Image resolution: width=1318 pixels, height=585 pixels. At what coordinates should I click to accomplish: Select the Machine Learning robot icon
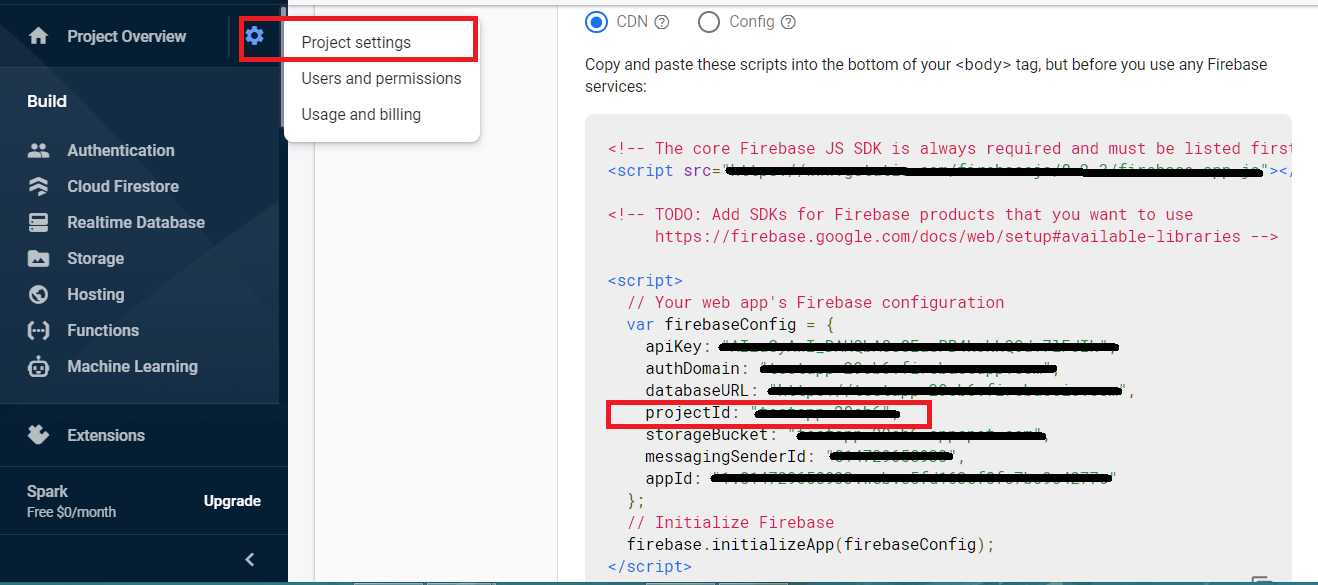click(38, 366)
